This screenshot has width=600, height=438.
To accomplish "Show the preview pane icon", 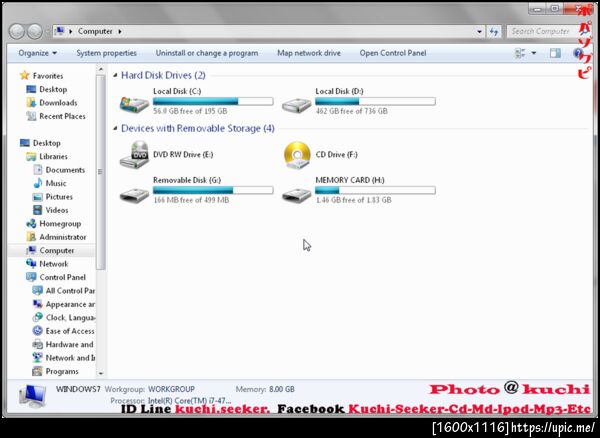I will pyautogui.click(x=555, y=53).
